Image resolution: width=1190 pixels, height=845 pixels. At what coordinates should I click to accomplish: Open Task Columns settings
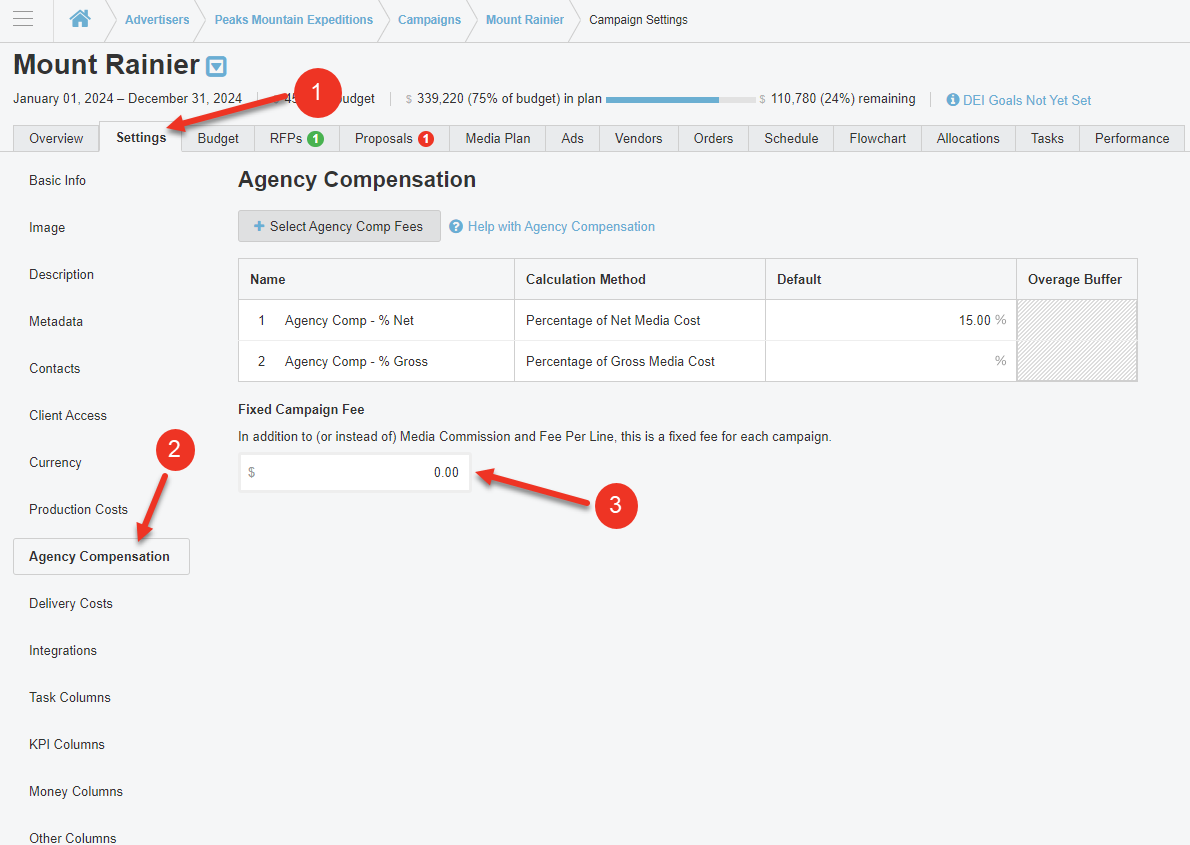tap(70, 698)
